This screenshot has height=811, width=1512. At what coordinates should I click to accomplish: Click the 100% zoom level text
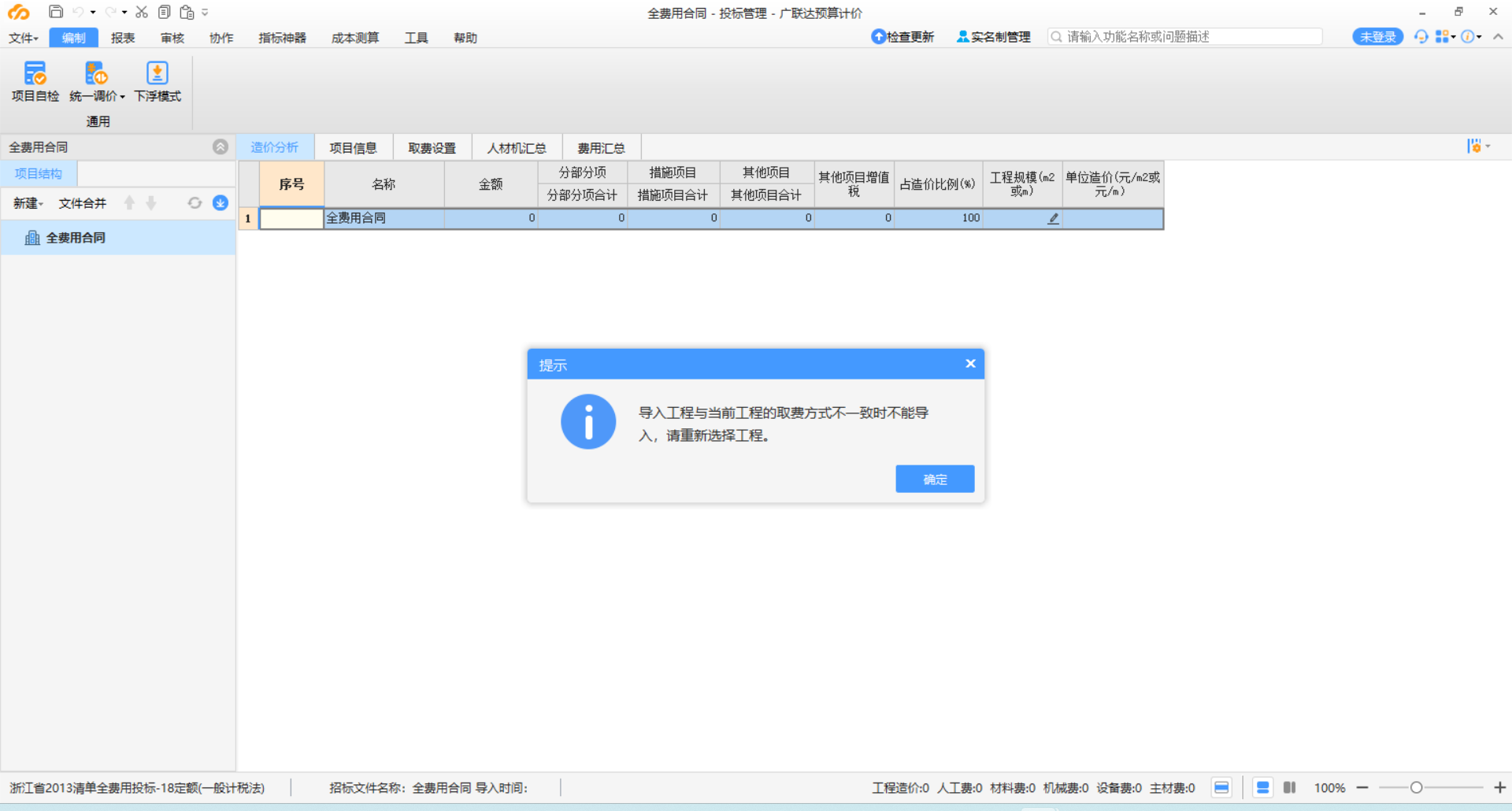click(x=1329, y=787)
